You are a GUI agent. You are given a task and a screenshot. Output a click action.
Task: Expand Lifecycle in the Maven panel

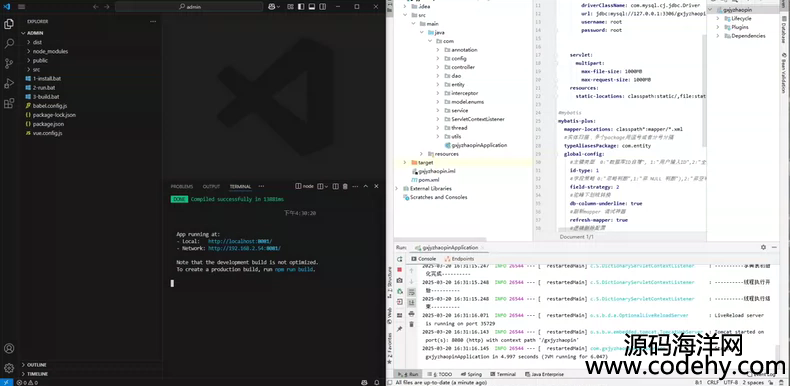click(x=718, y=19)
